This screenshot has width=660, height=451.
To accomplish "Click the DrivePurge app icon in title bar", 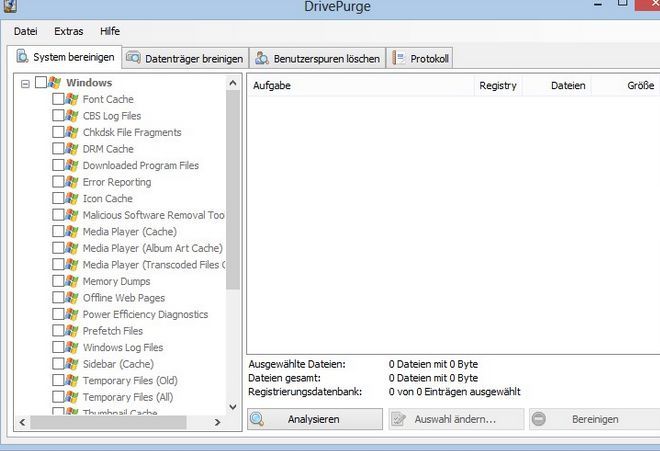I will pos(9,6).
